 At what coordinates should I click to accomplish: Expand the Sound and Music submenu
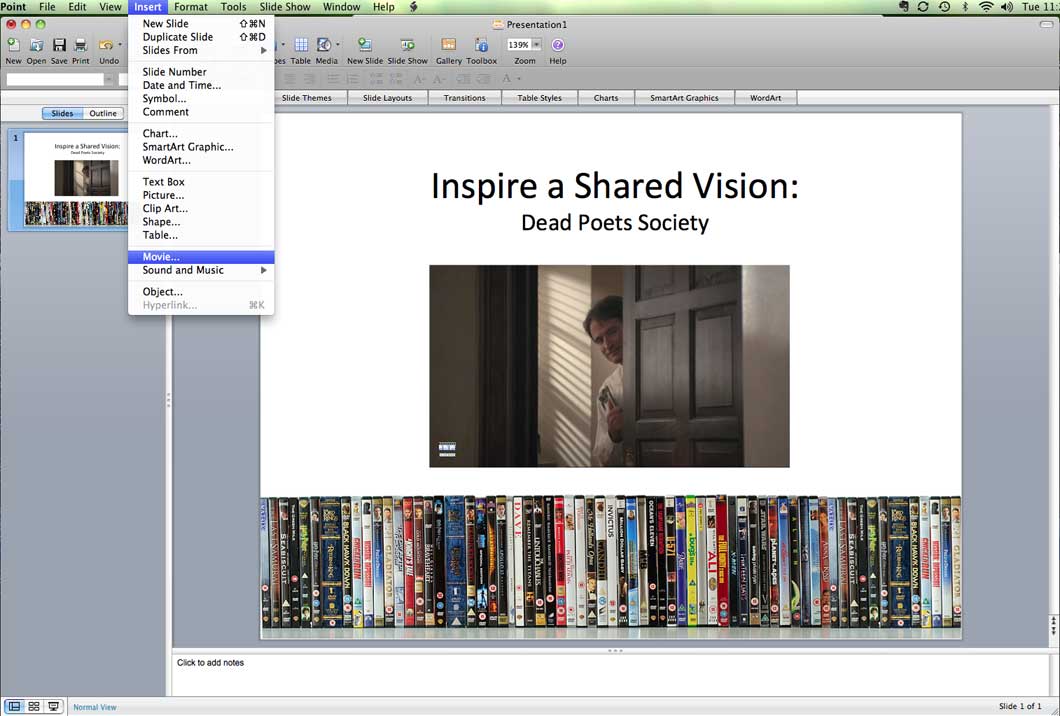click(201, 270)
